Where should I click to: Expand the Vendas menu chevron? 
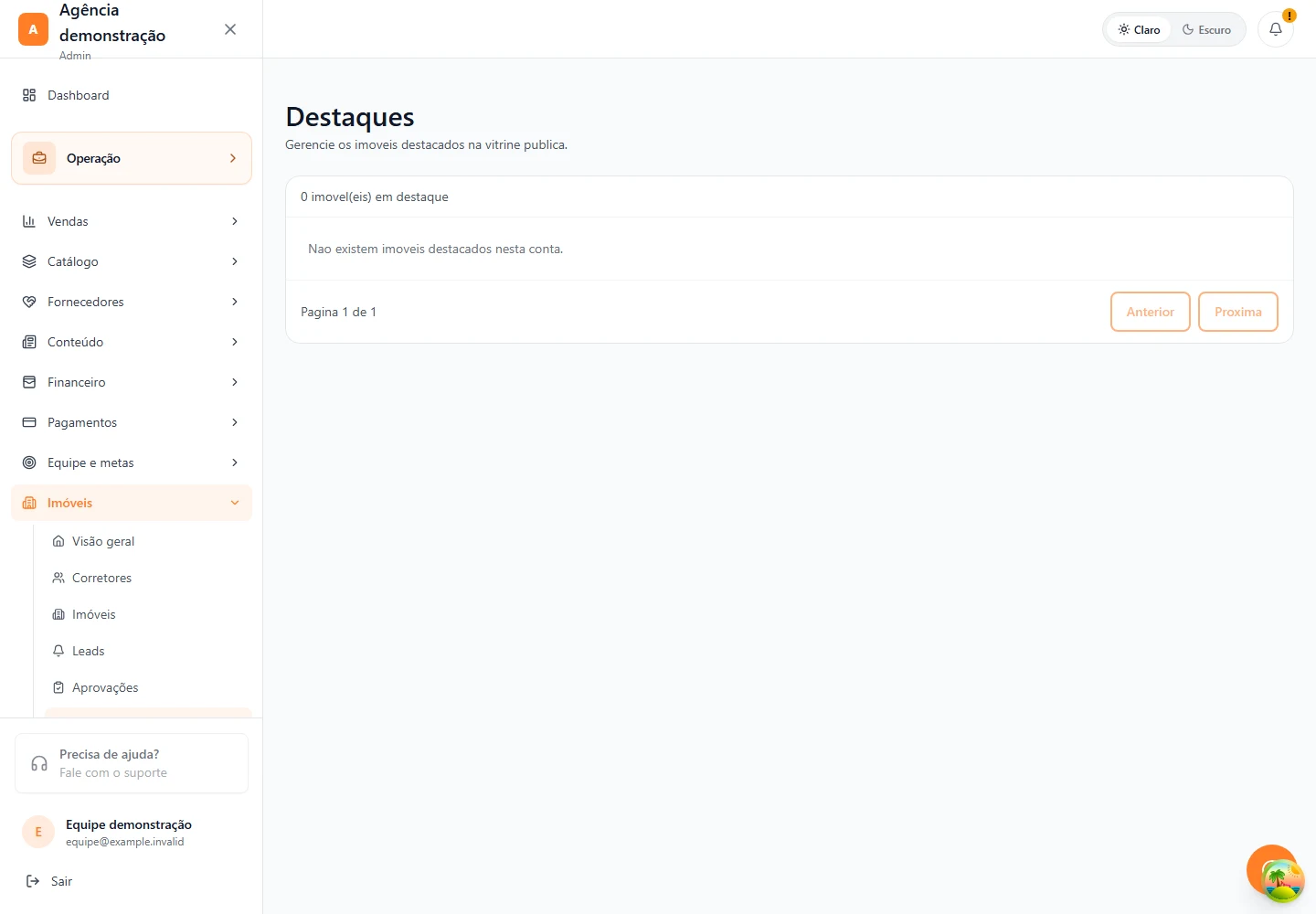point(235,221)
